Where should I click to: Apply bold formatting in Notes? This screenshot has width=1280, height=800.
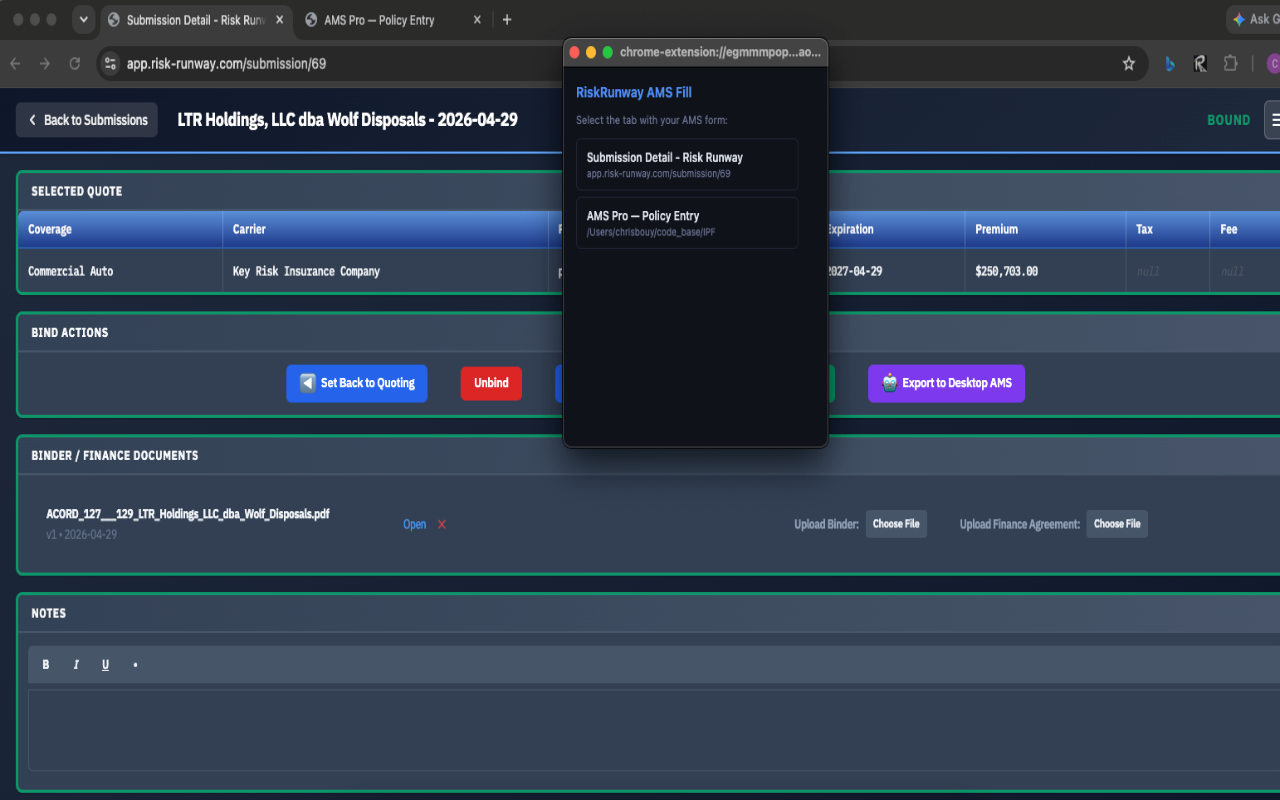click(46, 665)
